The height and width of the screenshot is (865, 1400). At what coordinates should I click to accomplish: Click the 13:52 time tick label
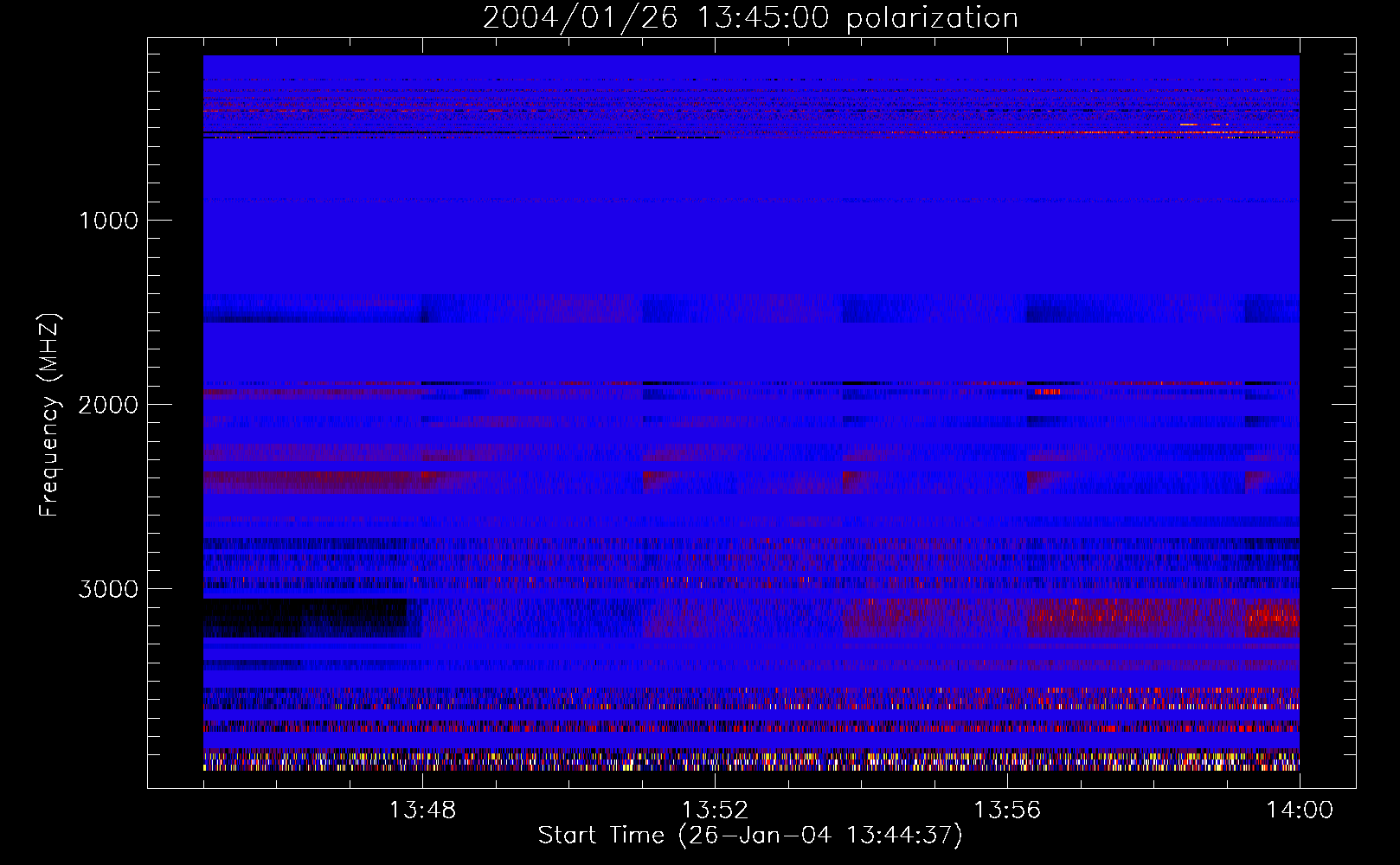(x=715, y=811)
